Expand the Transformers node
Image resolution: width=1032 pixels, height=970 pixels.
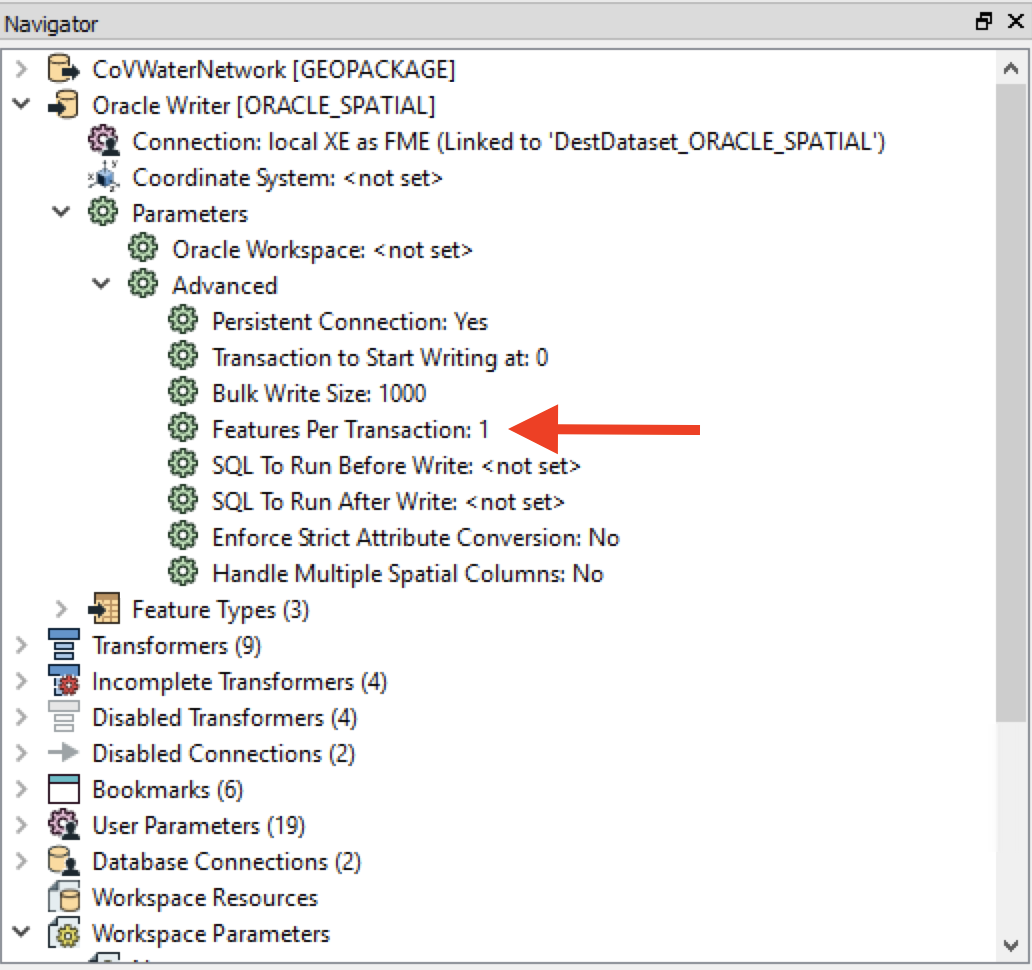click(x=22, y=645)
